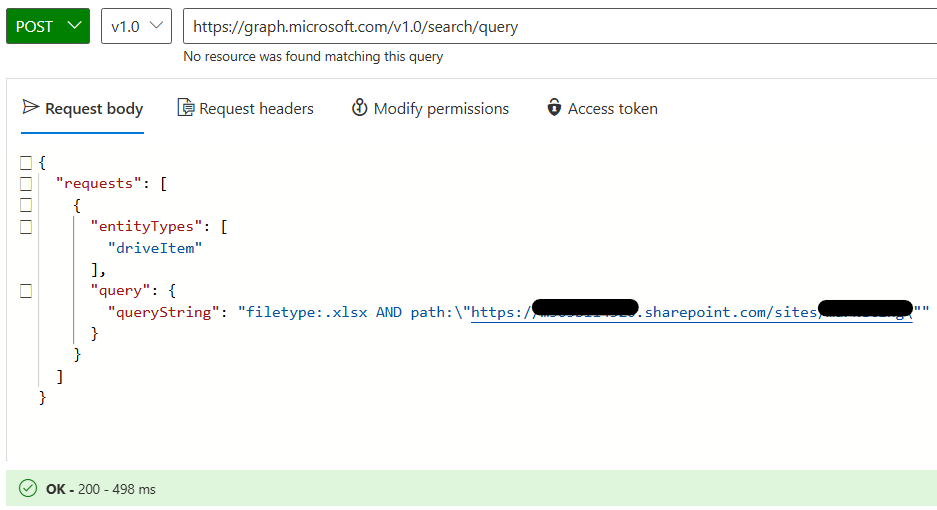Toggle fold box beside inner object brace

26,205
